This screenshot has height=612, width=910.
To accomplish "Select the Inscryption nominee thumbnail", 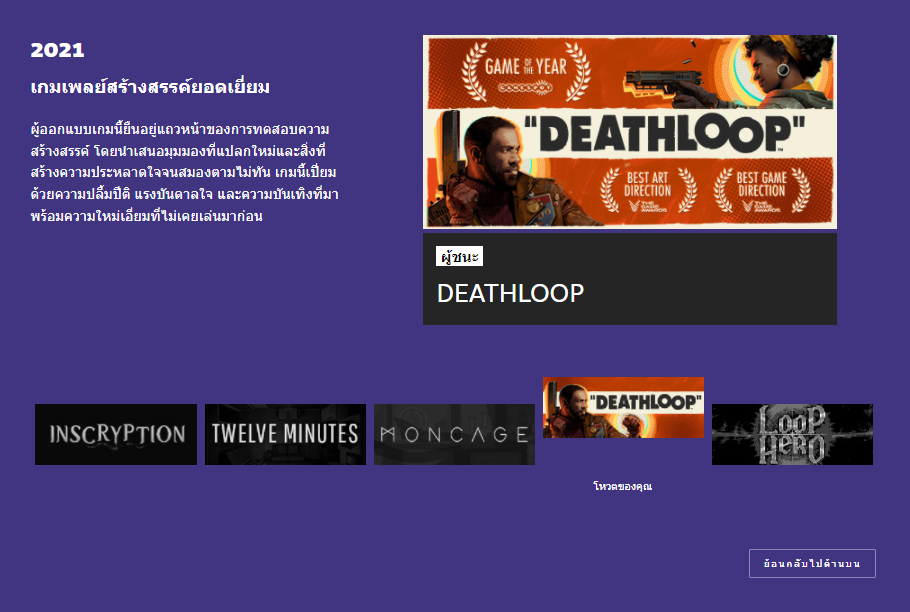I will [x=116, y=434].
